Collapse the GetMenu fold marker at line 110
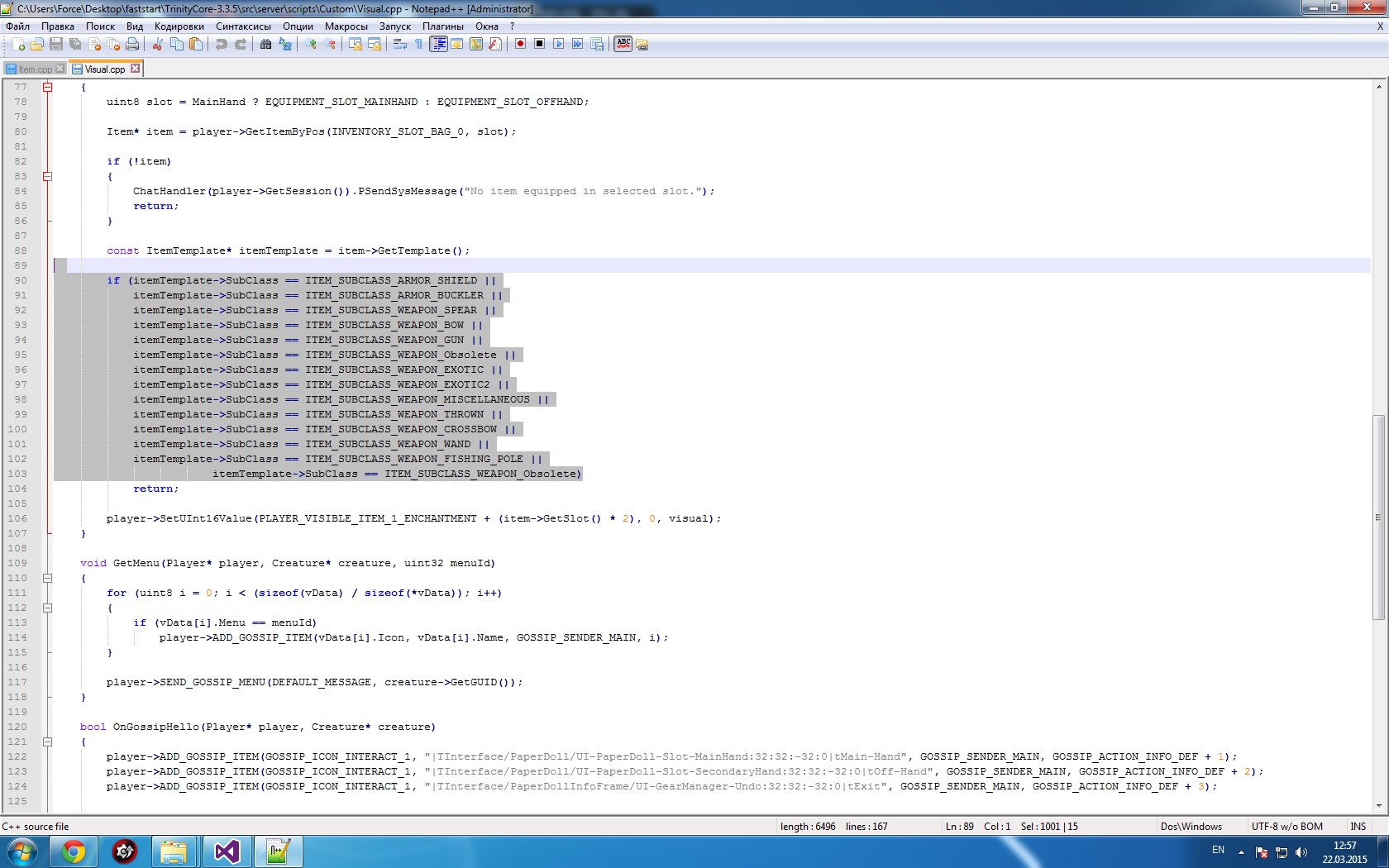1389x868 pixels. 48,578
